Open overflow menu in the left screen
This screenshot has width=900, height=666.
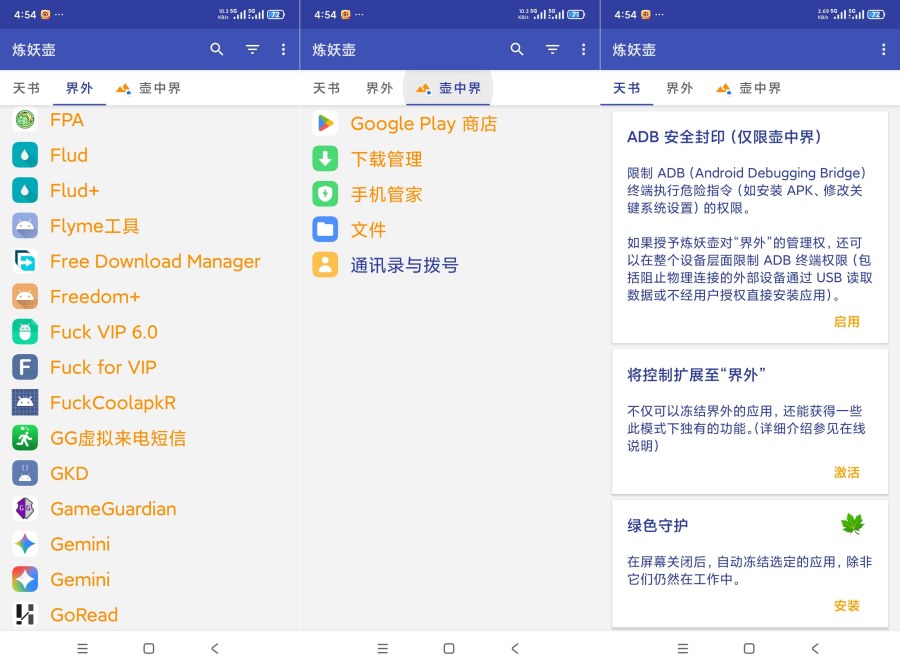point(284,49)
